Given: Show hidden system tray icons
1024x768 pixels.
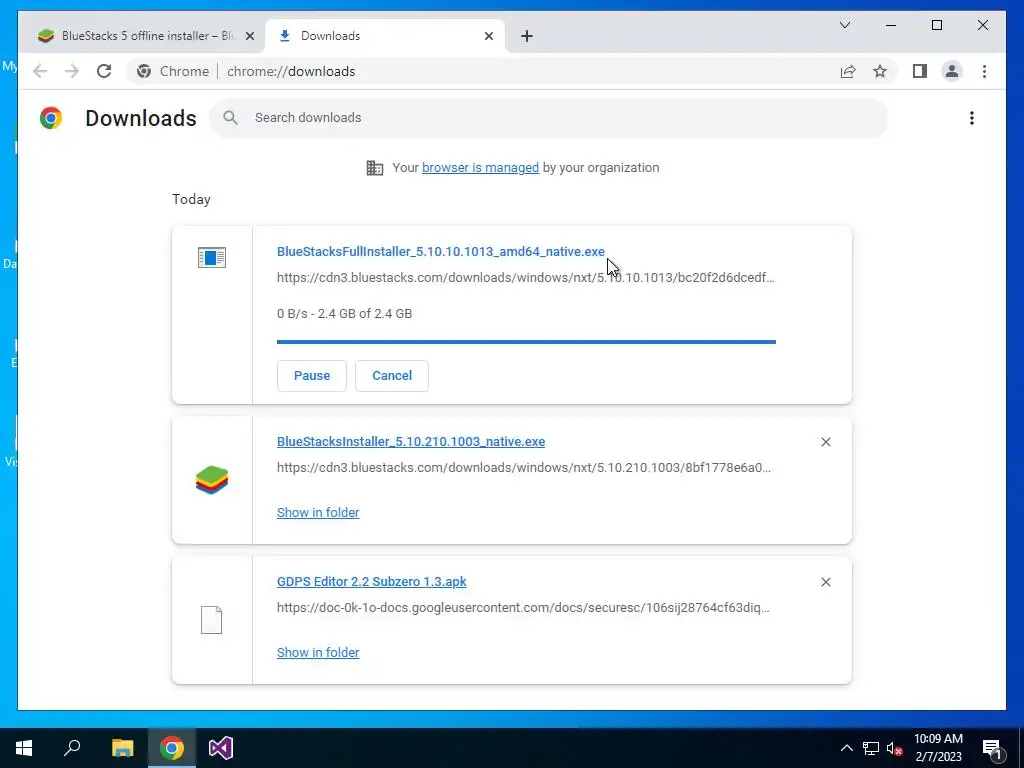Looking at the screenshot, I should pos(846,748).
